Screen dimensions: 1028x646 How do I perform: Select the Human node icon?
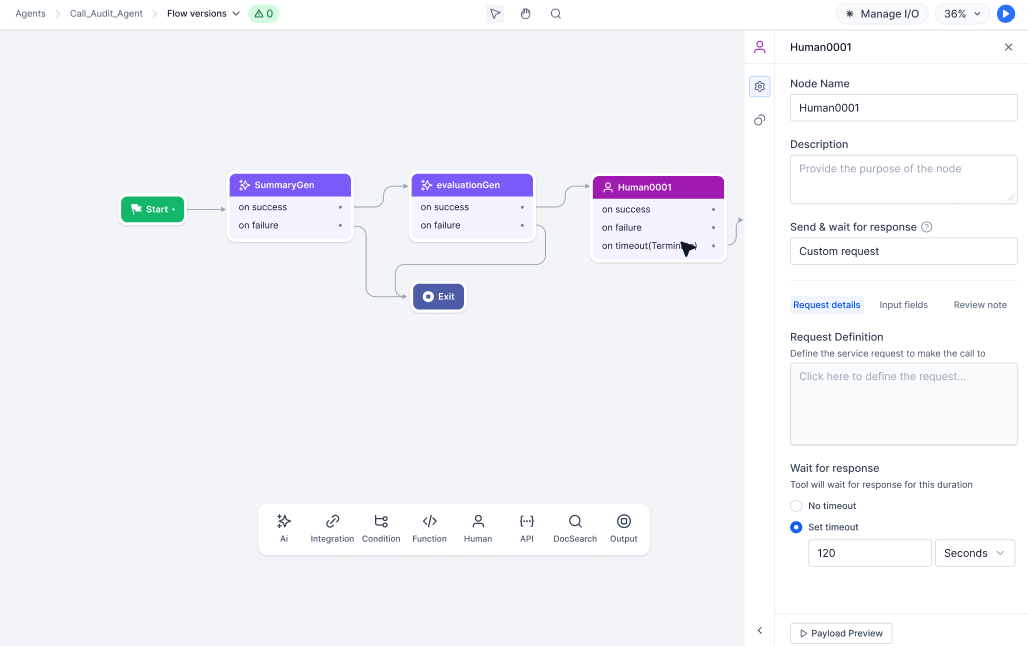478,528
